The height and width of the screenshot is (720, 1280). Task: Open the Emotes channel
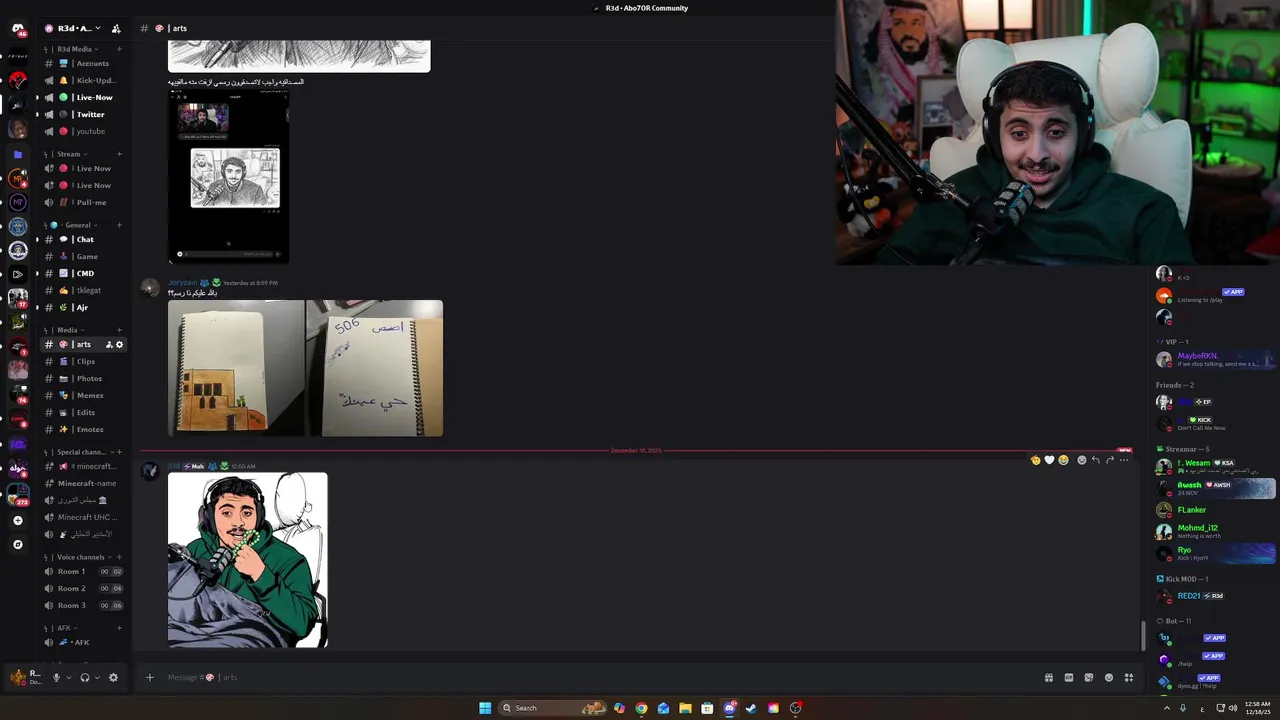click(84, 429)
